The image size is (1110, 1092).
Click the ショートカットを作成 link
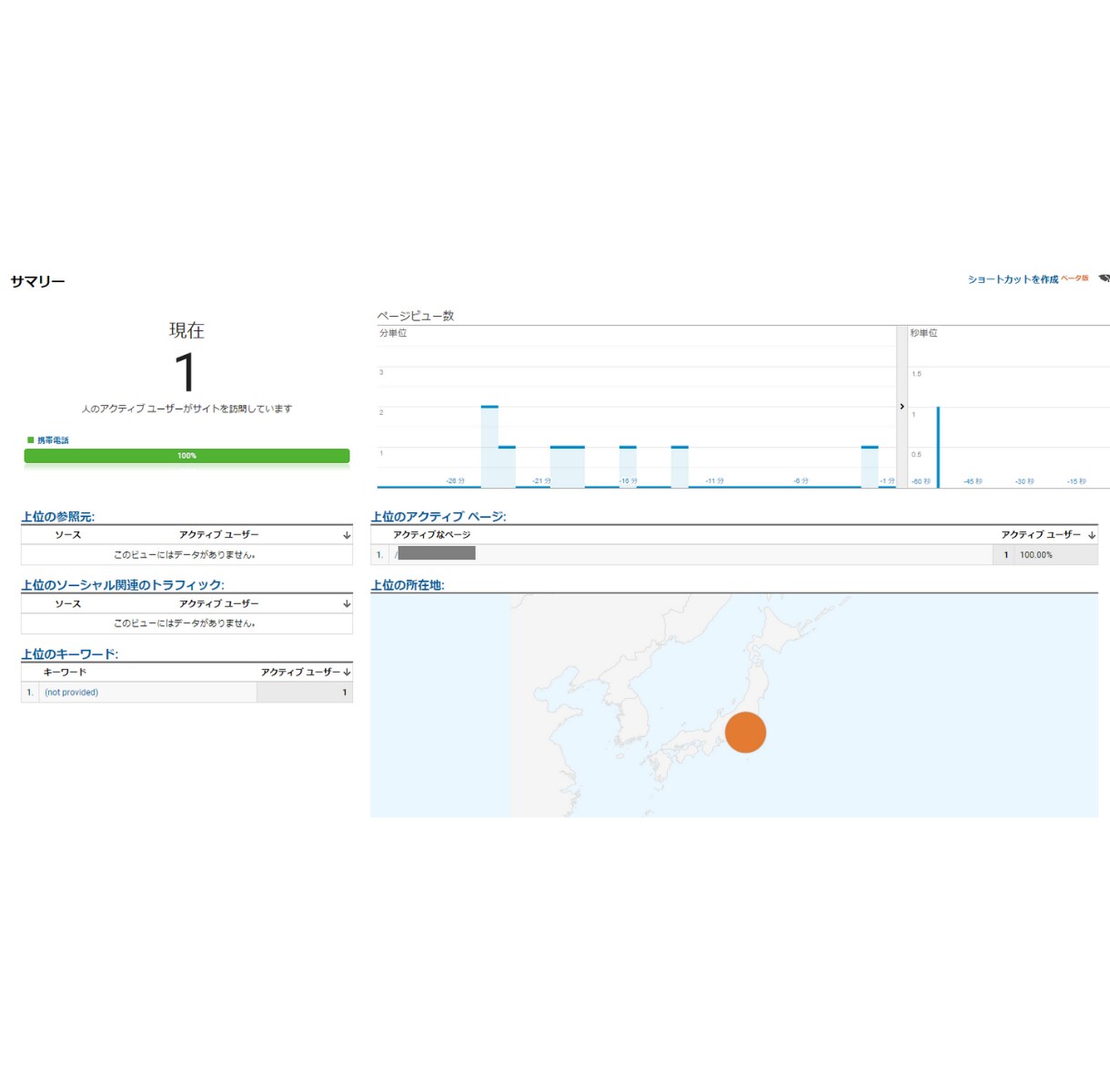(x=1013, y=279)
